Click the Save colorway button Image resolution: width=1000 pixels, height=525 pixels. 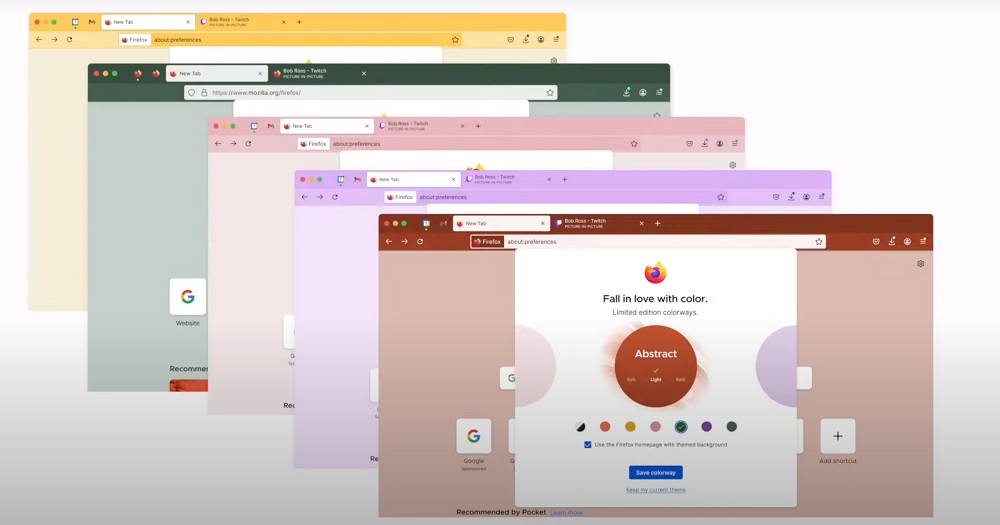656,472
